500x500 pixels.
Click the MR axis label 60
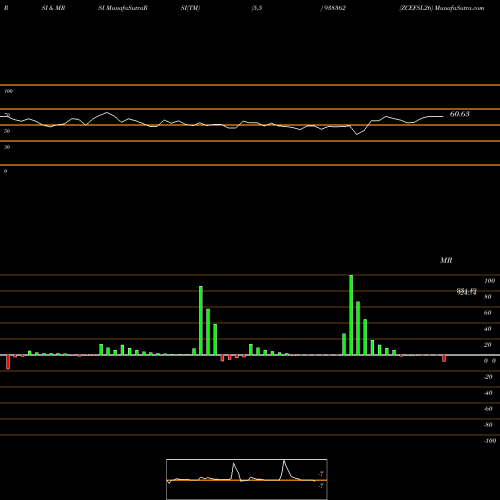pyautogui.click(x=488, y=313)
